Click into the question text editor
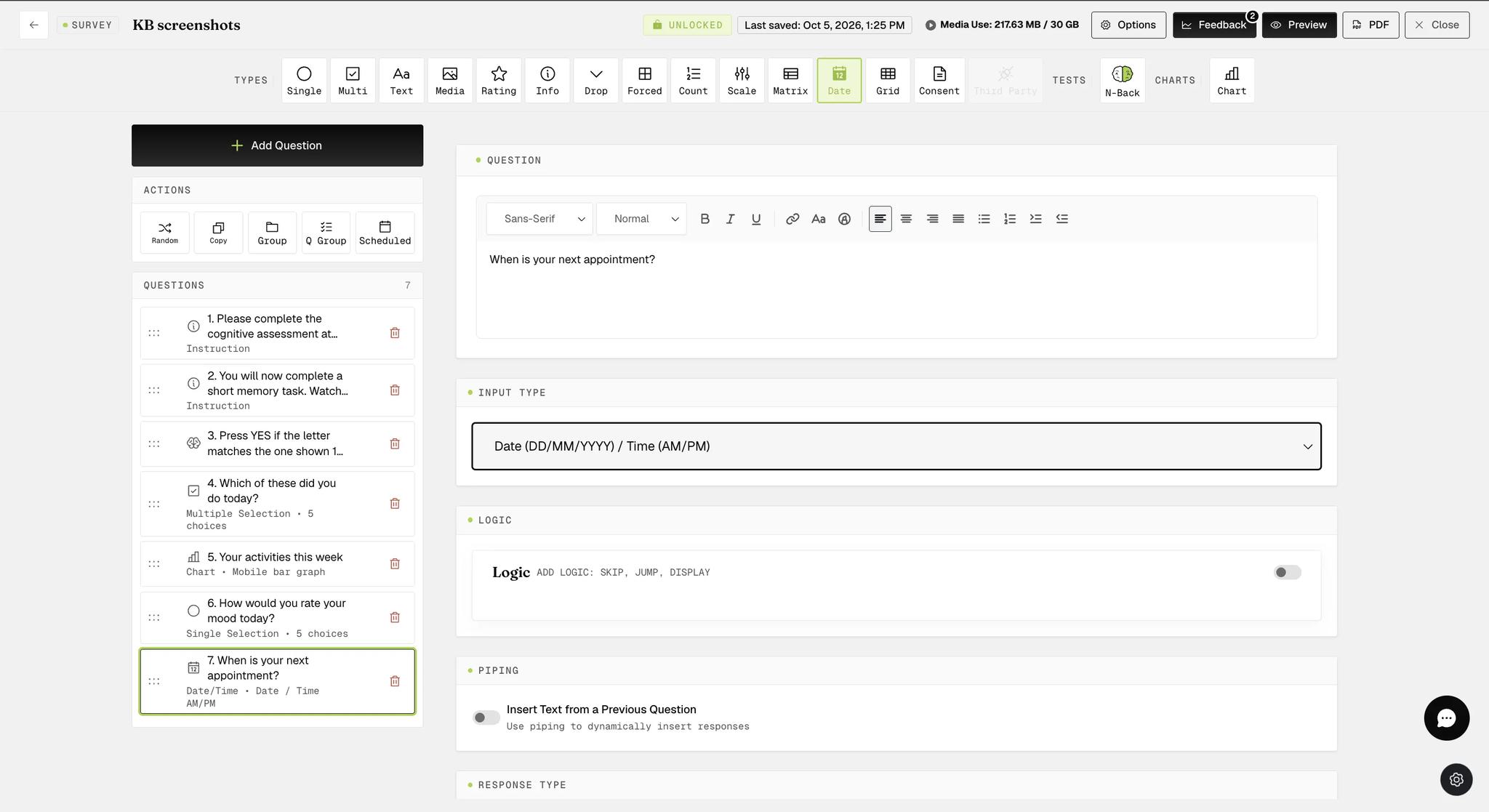This screenshot has height=812, width=1489. click(x=896, y=289)
